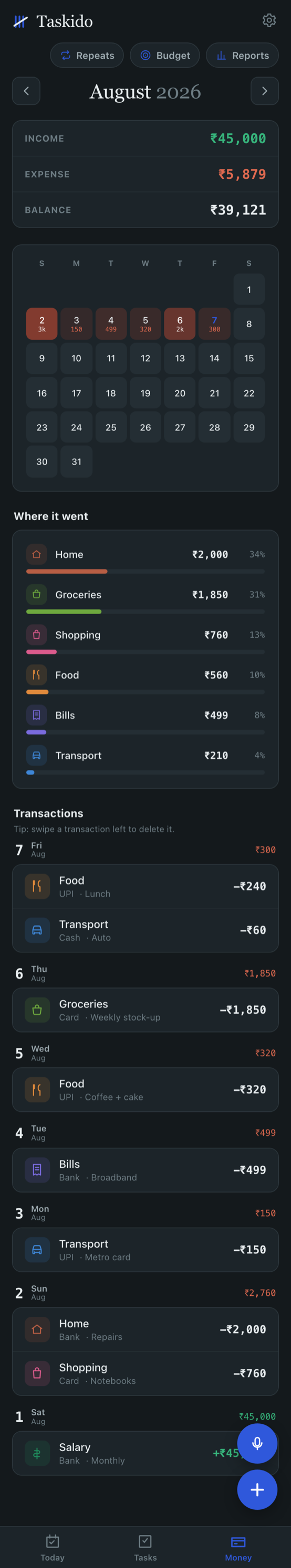Open the Reports button
Image resolution: width=291 pixels, height=1568 pixels.
point(242,56)
